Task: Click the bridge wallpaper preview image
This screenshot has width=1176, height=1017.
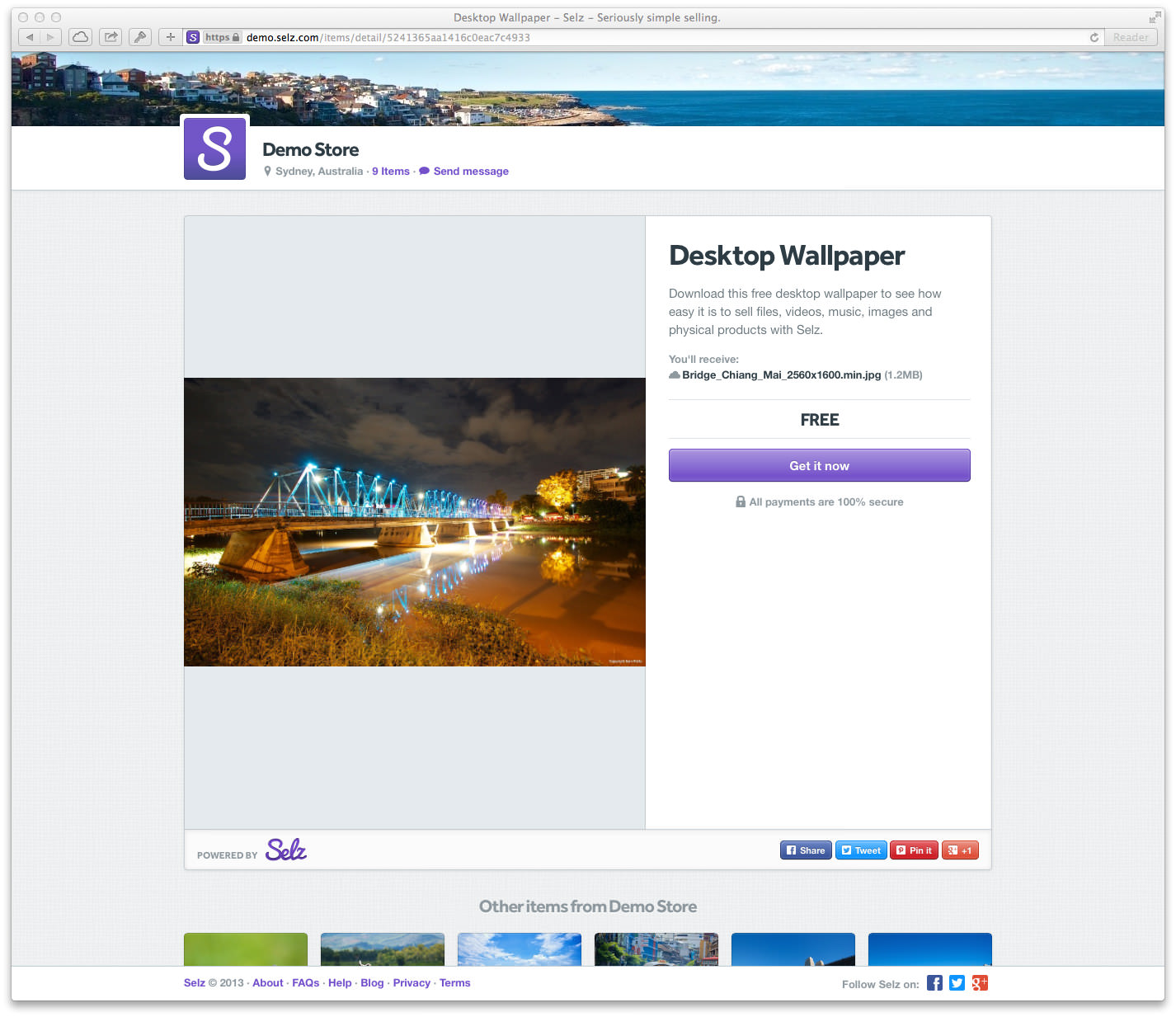Action: (x=414, y=522)
